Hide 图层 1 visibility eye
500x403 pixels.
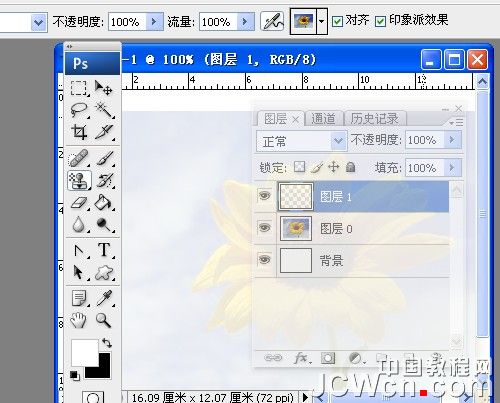[x=265, y=196]
